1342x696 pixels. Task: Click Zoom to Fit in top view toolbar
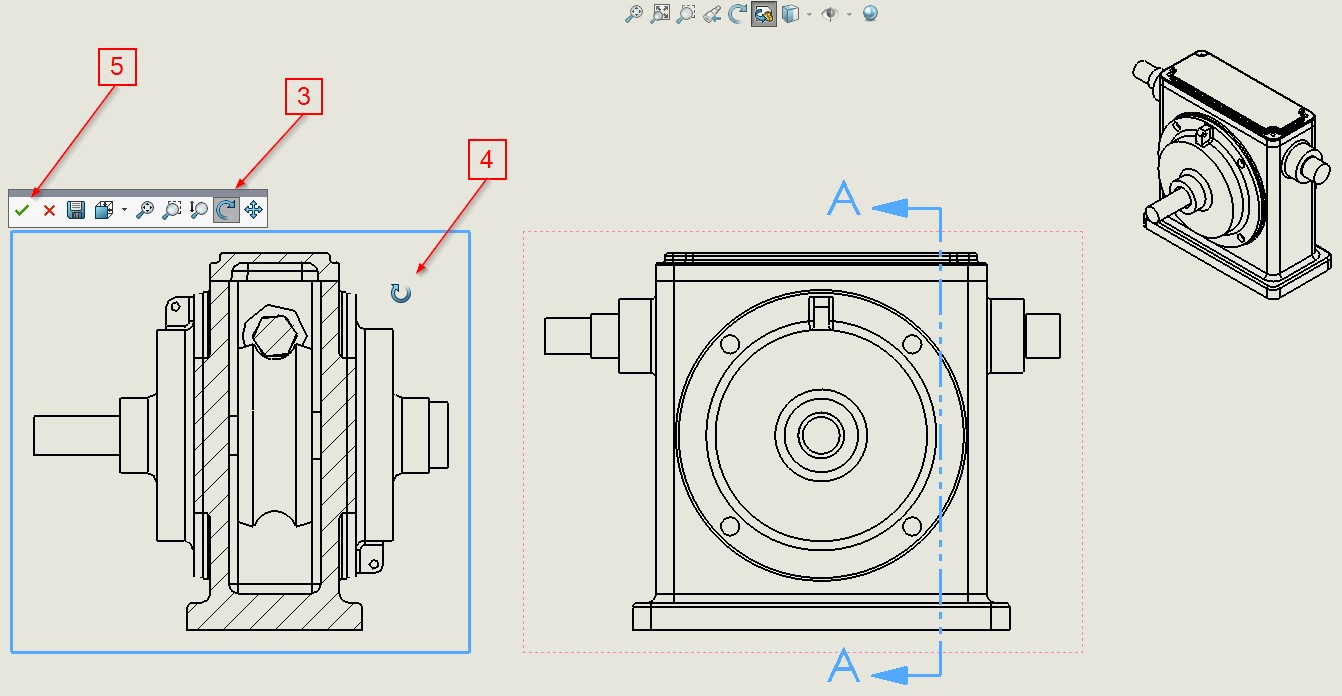633,14
